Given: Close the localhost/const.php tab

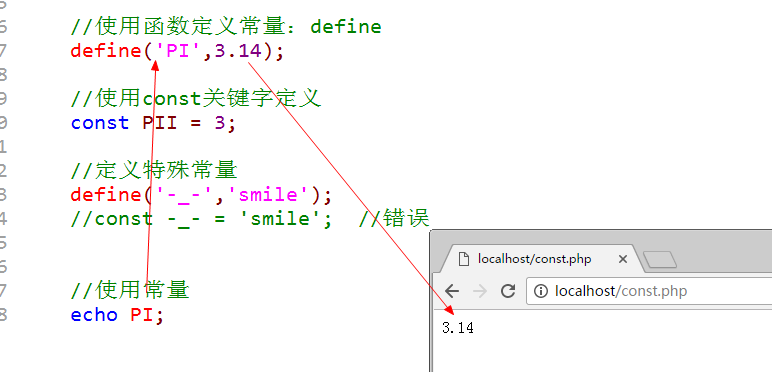Looking at the screenshot, I should [x=623, y=259].
